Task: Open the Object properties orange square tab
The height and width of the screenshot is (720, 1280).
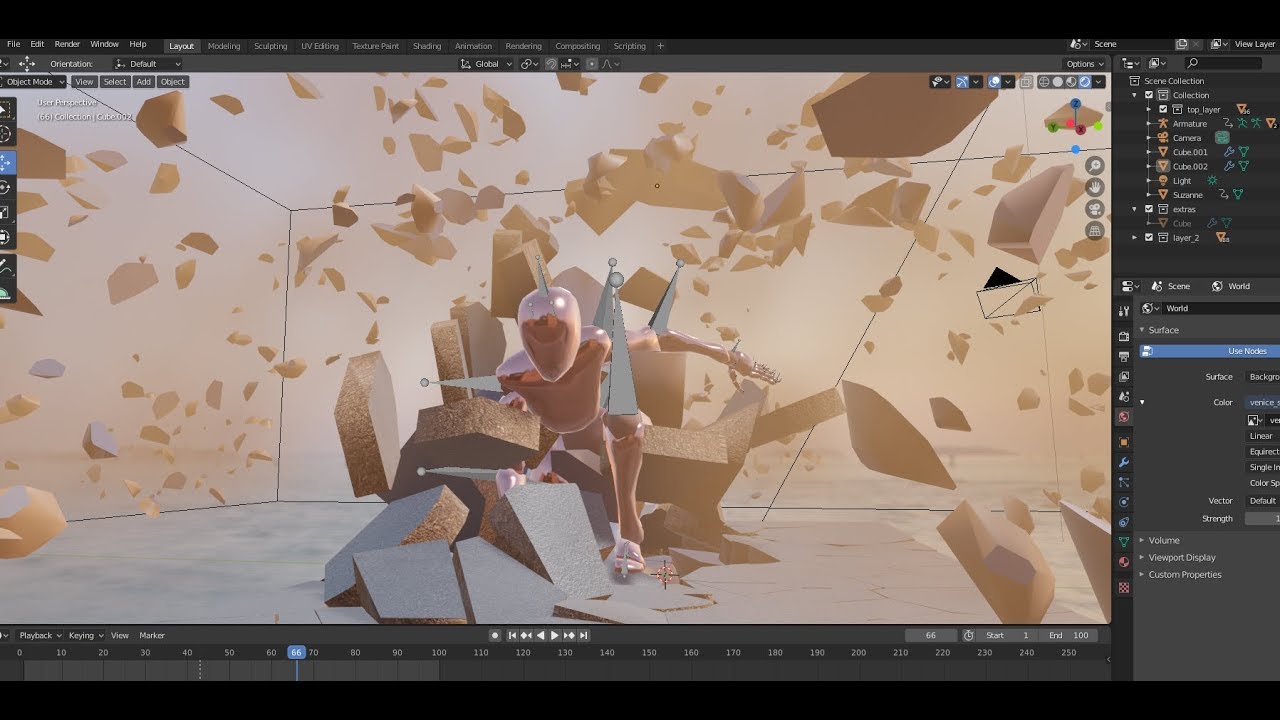Action: (1124, 442)
